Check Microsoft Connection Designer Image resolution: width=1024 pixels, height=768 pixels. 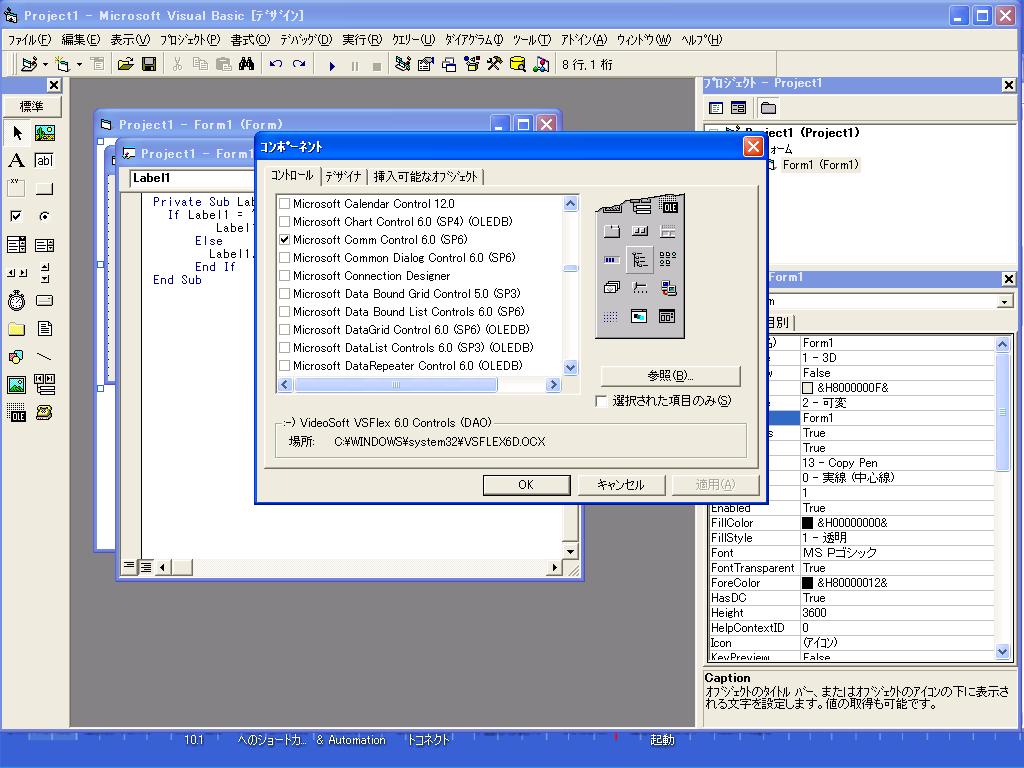tap(285, 276)
